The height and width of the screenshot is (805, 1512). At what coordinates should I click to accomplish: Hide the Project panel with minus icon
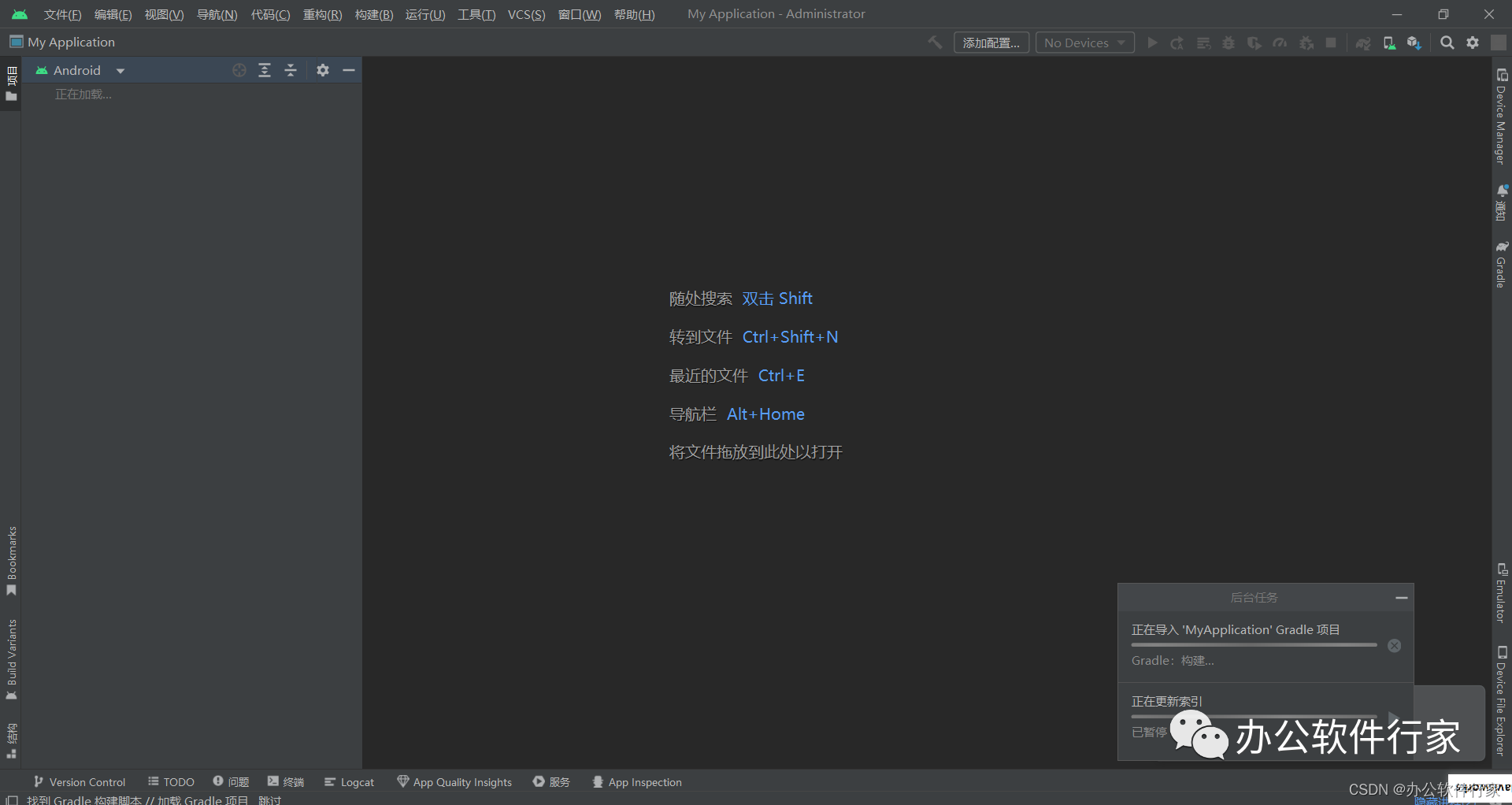[x=349, y=70]
